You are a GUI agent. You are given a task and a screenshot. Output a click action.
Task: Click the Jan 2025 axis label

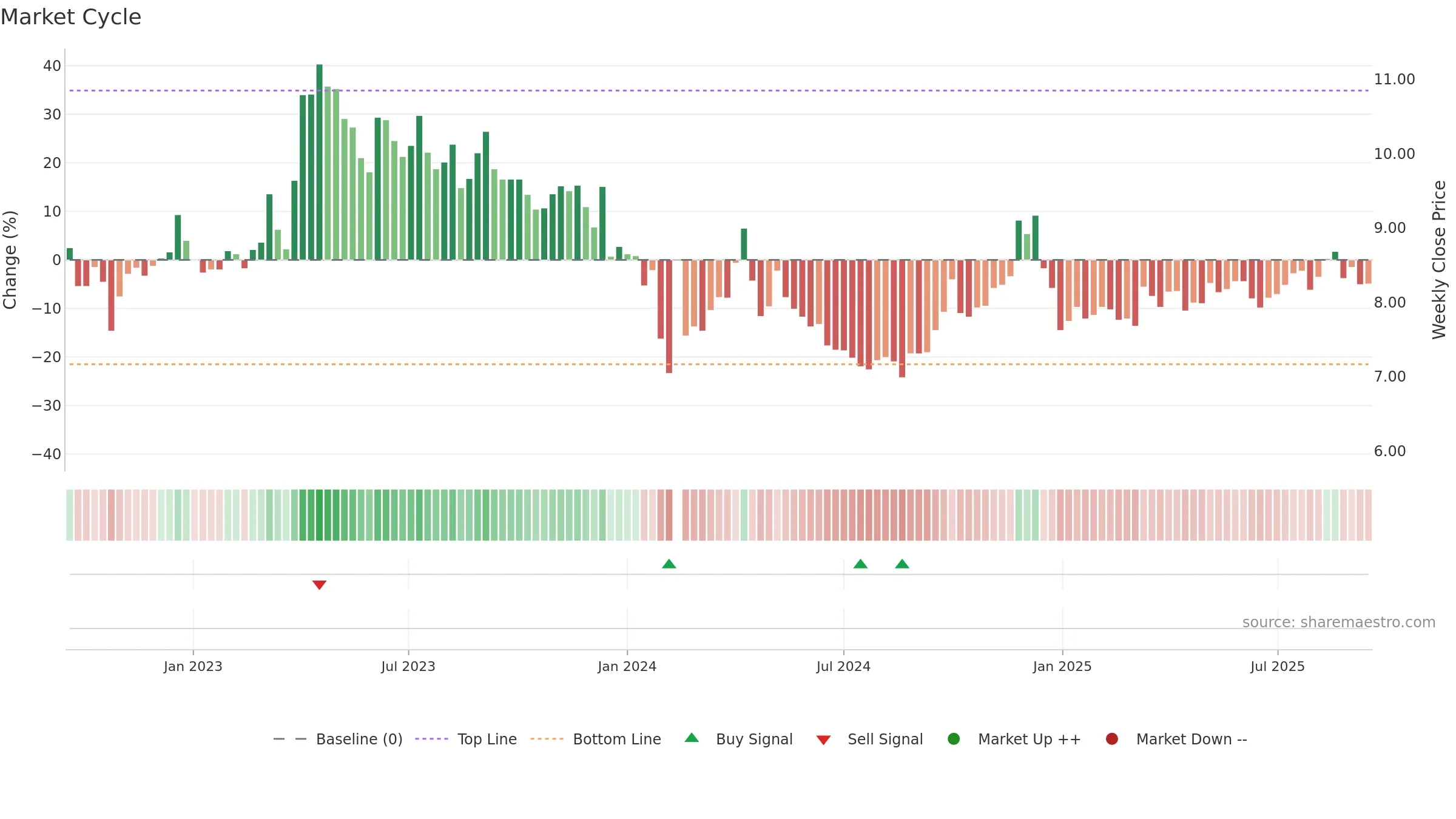1062,666
